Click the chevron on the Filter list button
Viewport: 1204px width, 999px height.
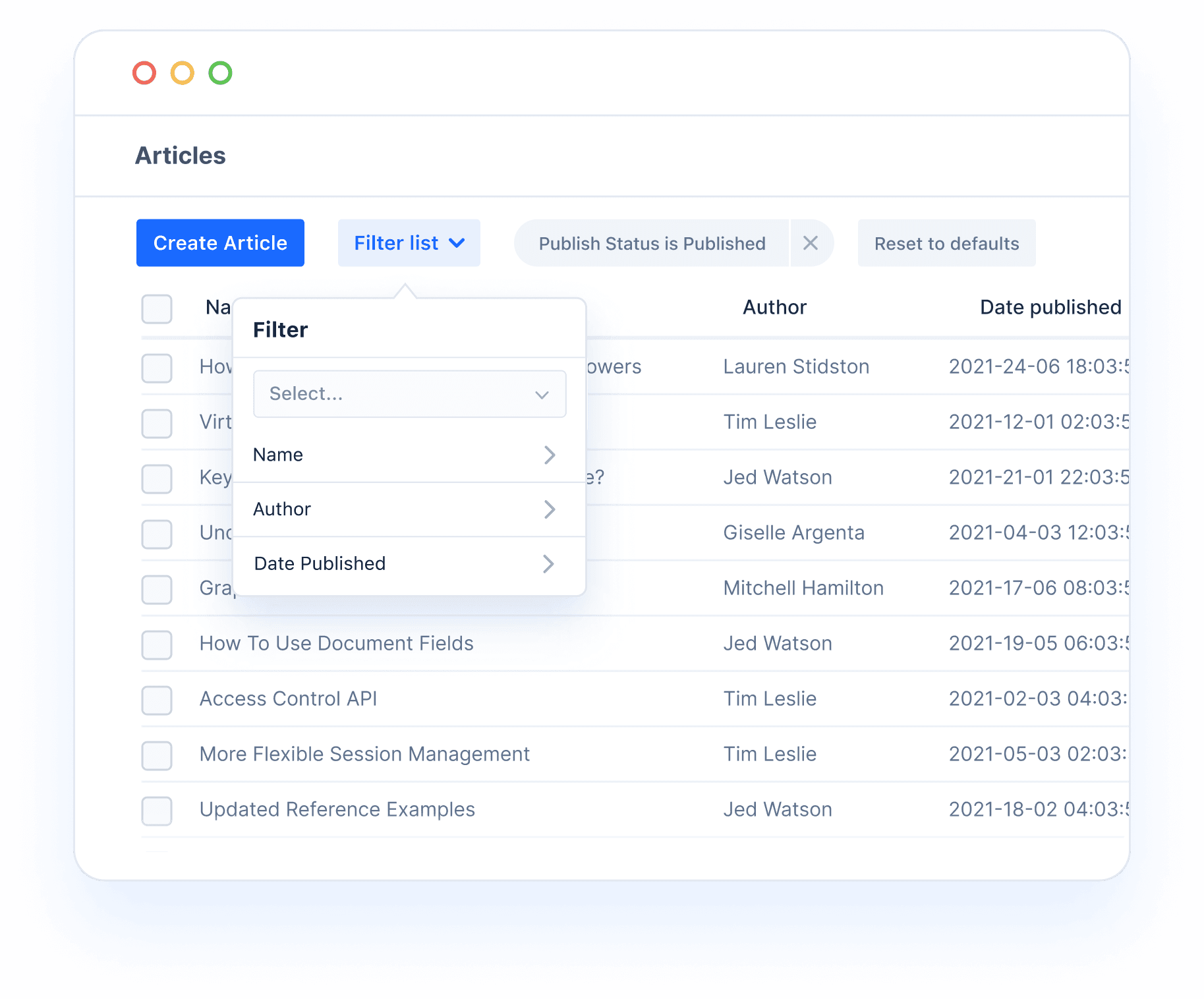click(458, 243)
